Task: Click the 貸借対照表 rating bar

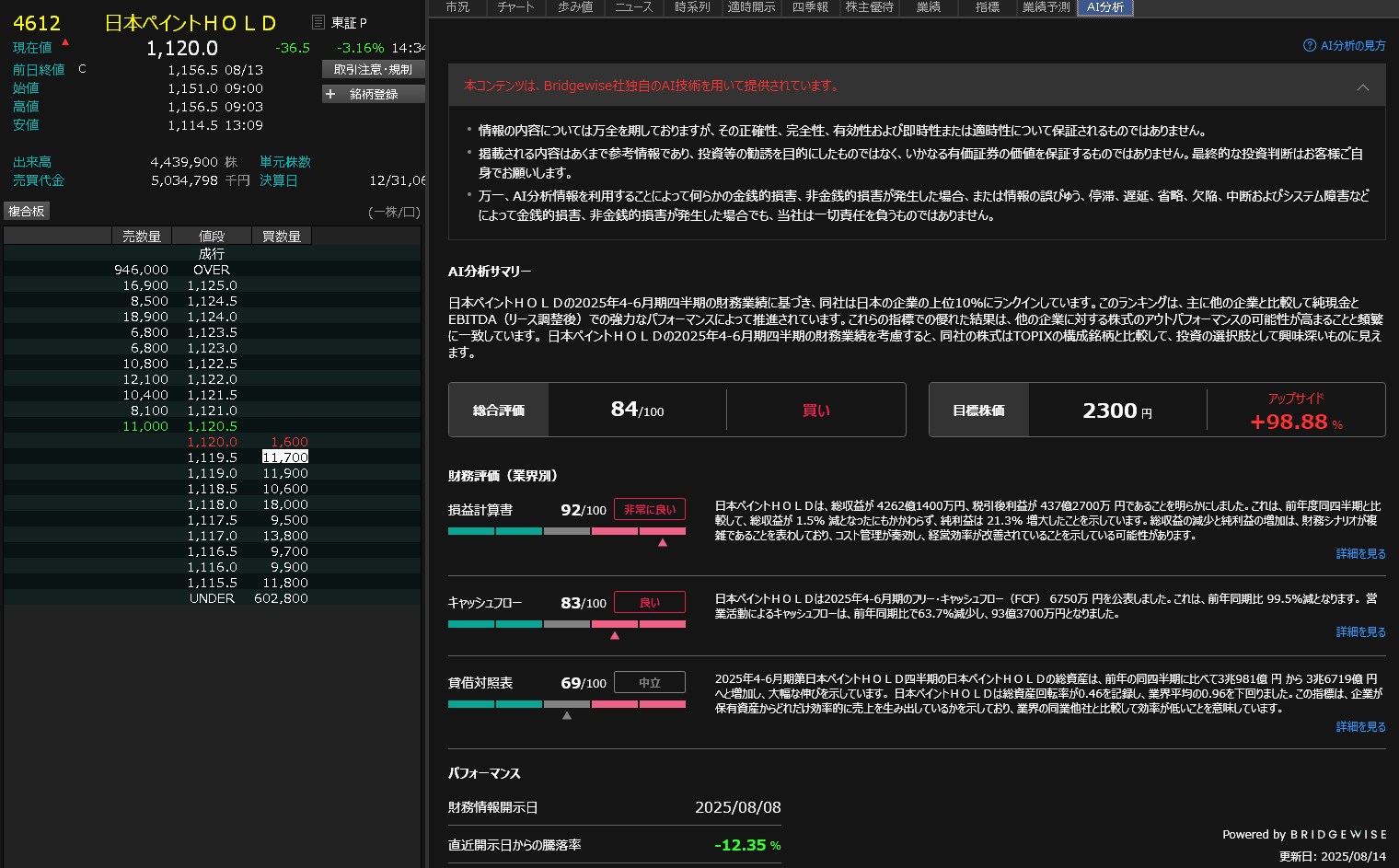Action: (567, 704)
